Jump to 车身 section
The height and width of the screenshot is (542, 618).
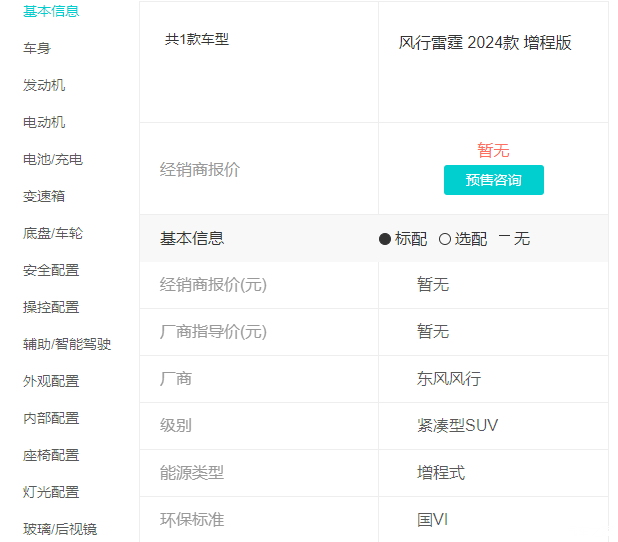37,48
